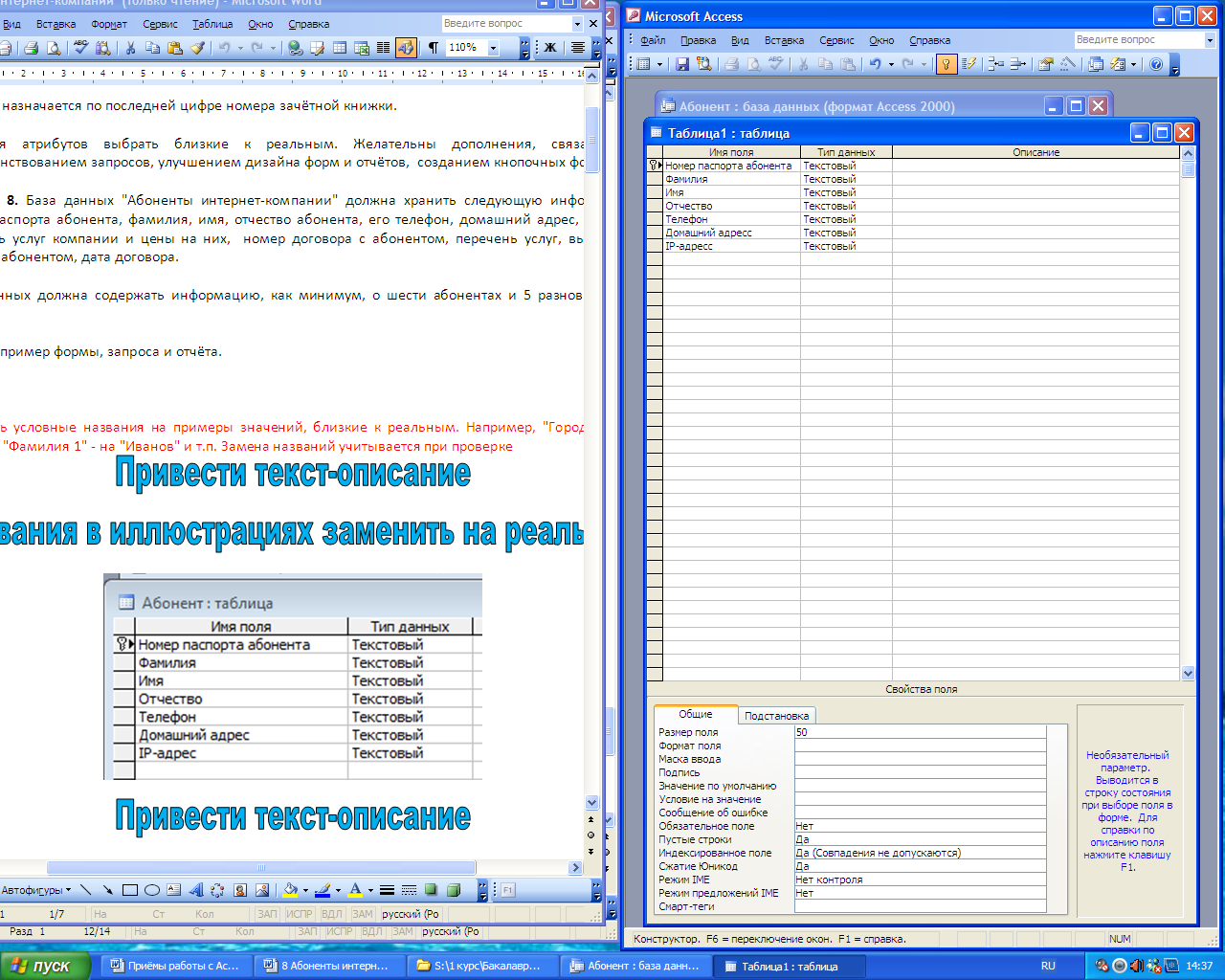Select the Фамилия field name cell in Access
Screen dimensions: 1225x980
pyautogui.click(x=731, y=179)
